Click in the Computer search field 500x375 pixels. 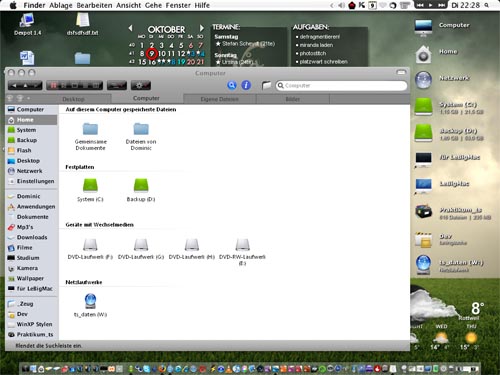(341, 86)
